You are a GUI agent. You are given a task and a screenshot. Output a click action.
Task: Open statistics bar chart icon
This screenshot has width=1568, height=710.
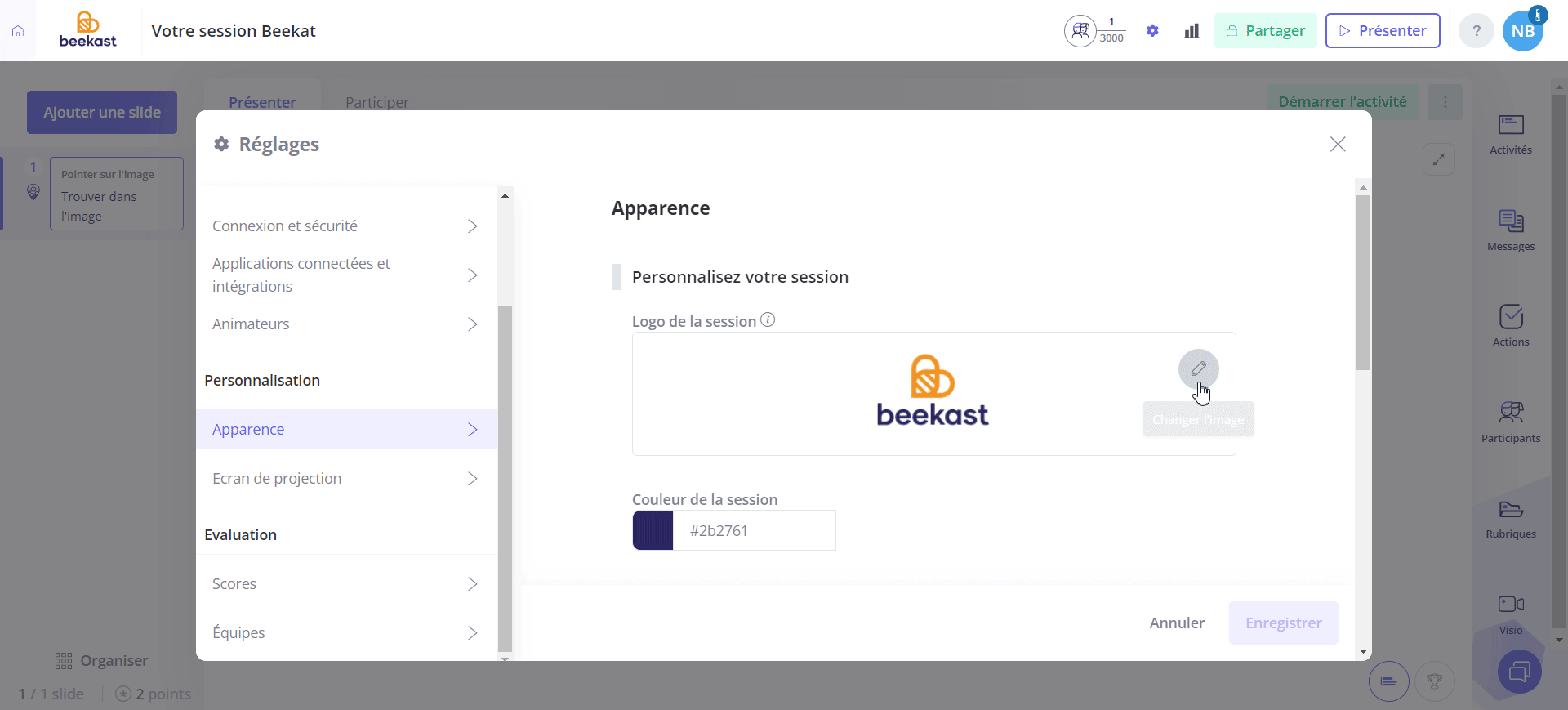[x=1192, y=31]
